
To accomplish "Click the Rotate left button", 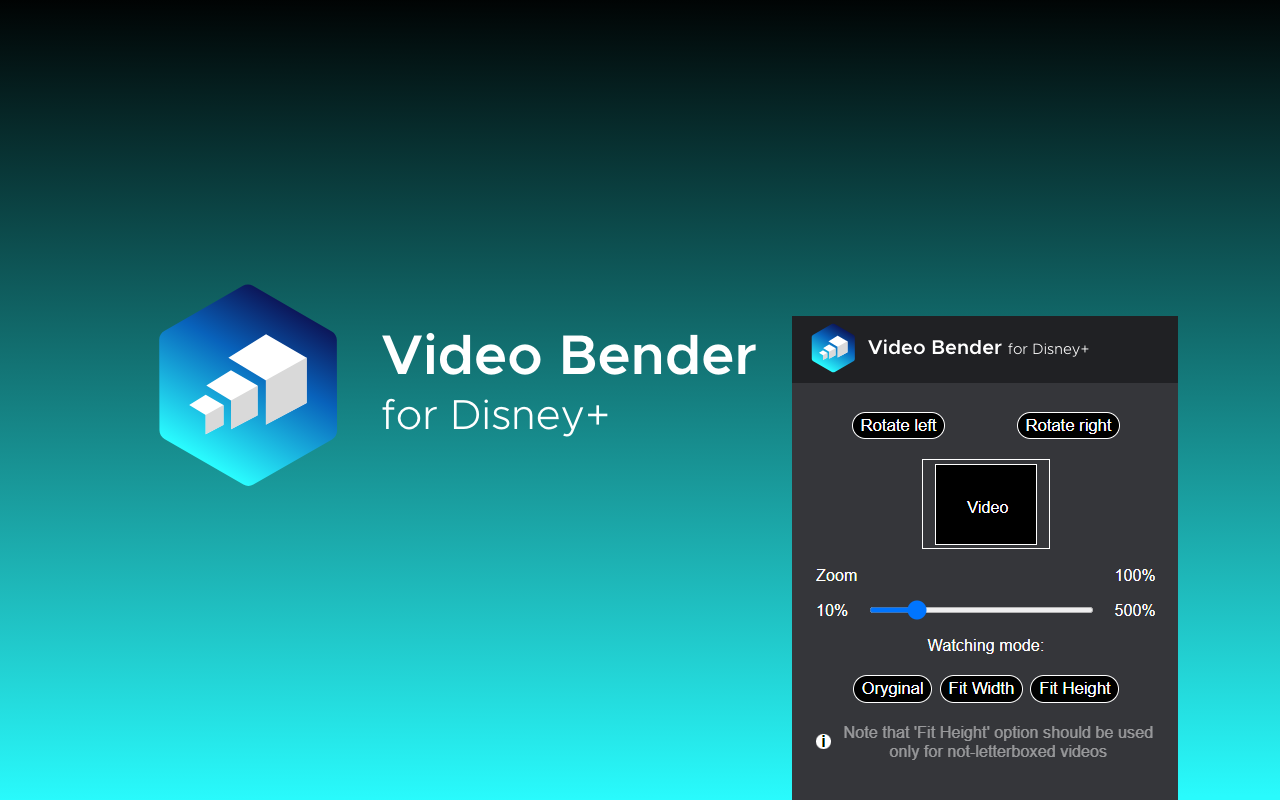I will 898,425.
